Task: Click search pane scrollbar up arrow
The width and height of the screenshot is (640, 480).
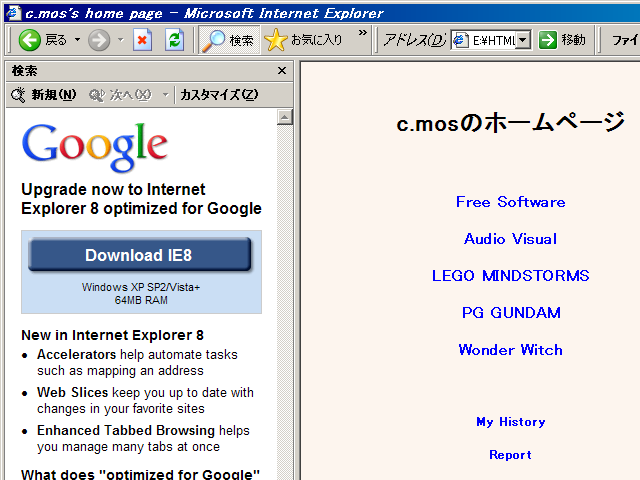Action: point(284,117)
